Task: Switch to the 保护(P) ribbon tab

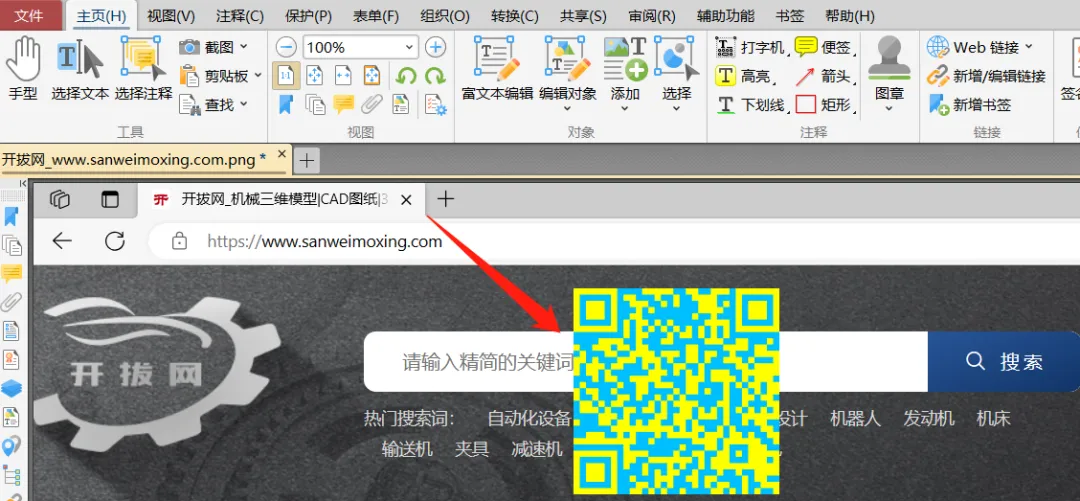Action: [x=308, y=16]
